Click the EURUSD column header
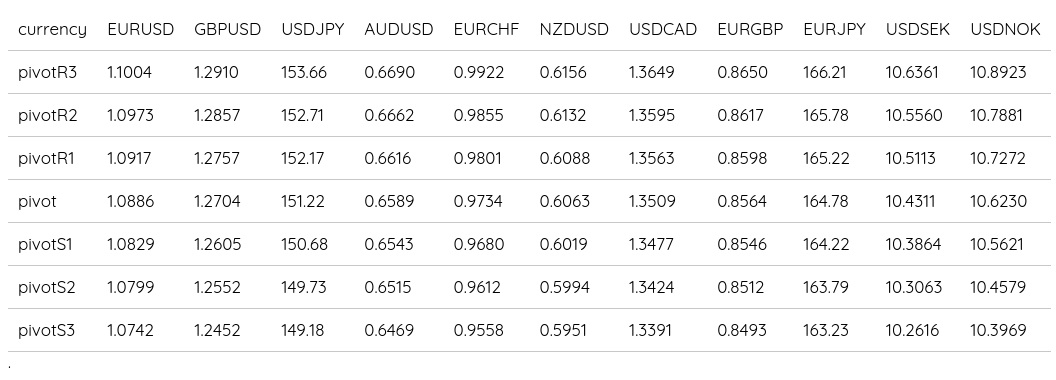 (141, 30)
